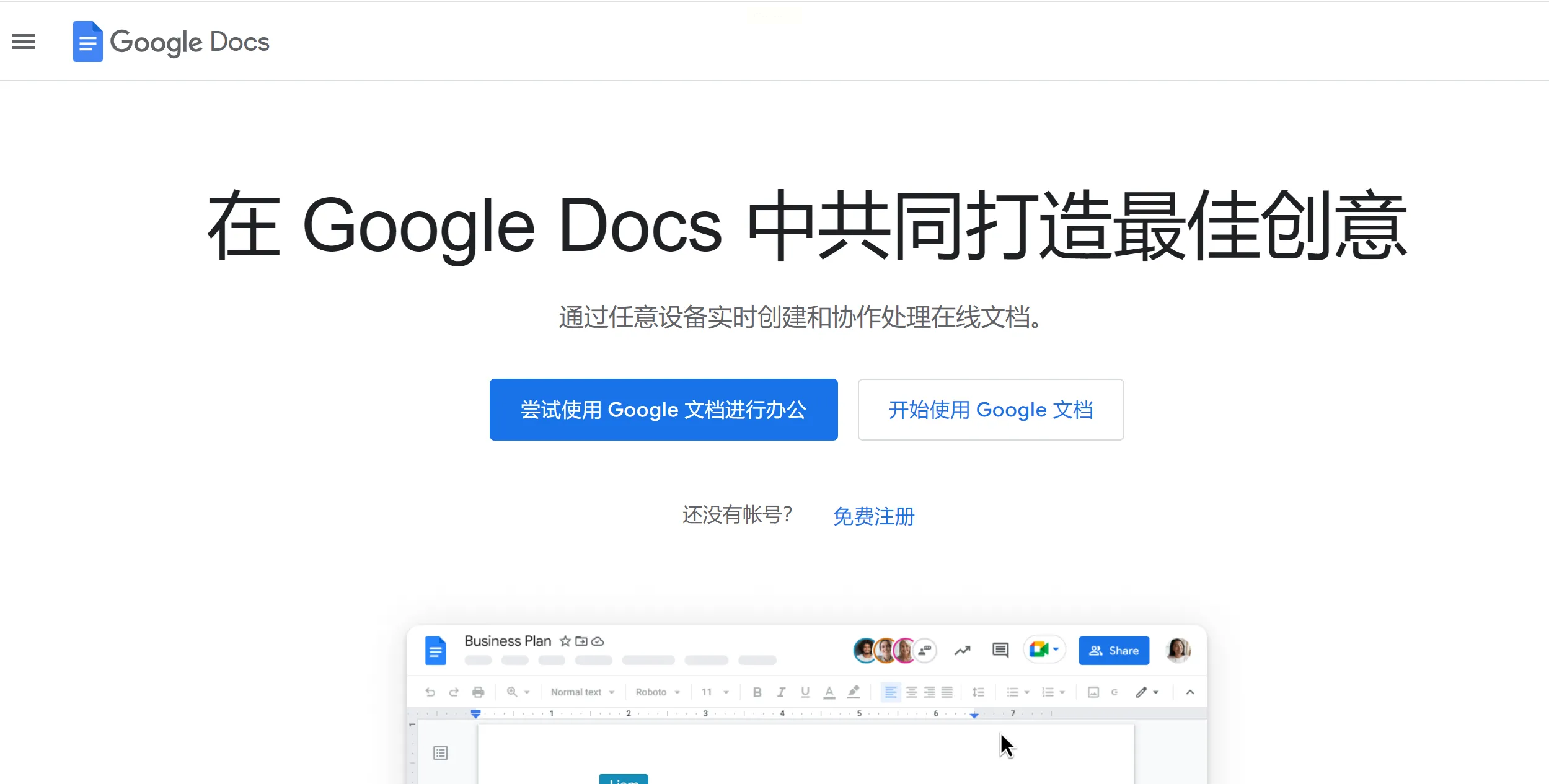Click the highlight color marker icon

coord(854,692)
